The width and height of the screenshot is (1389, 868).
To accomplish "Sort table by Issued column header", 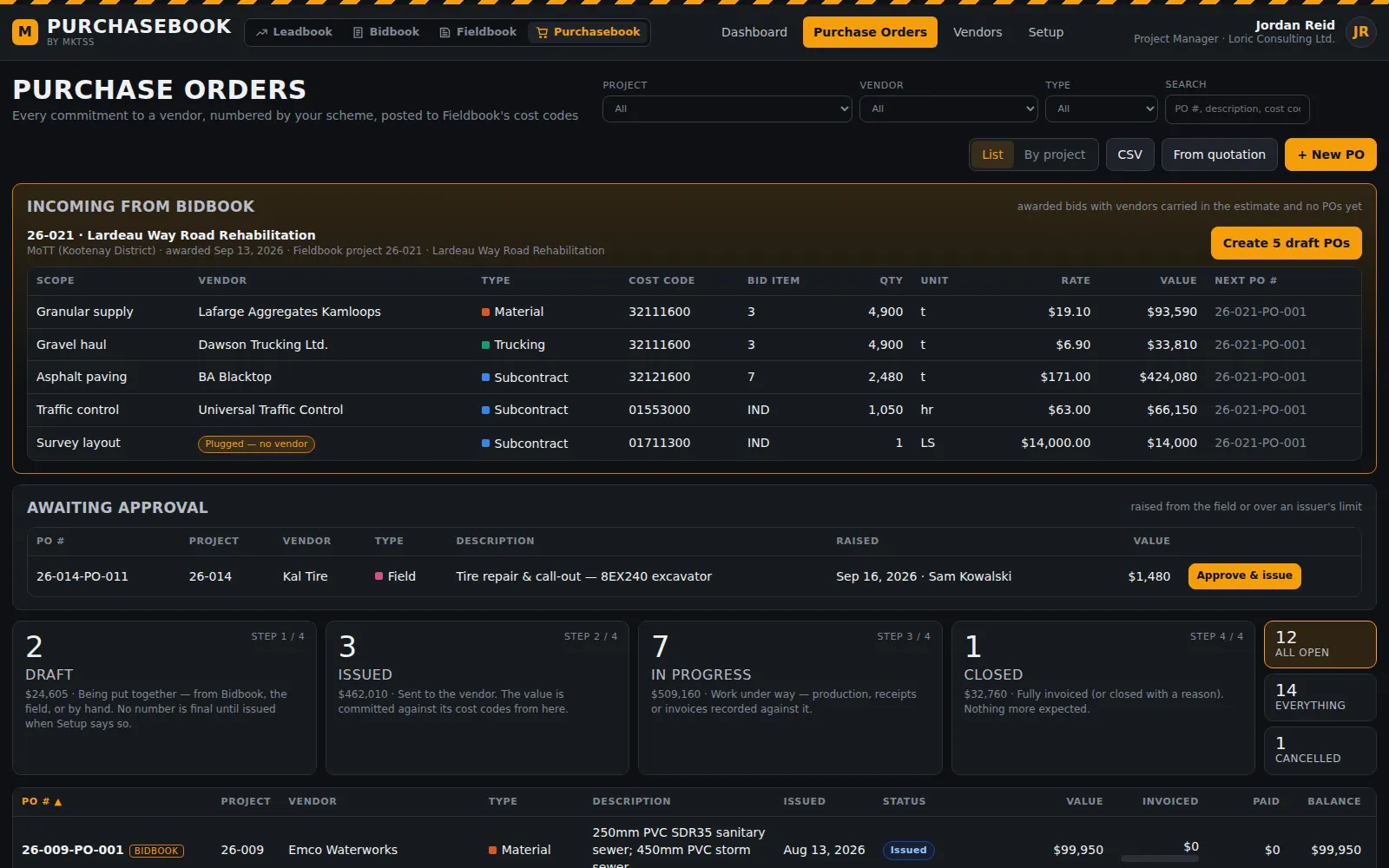I will coord(804,801).
